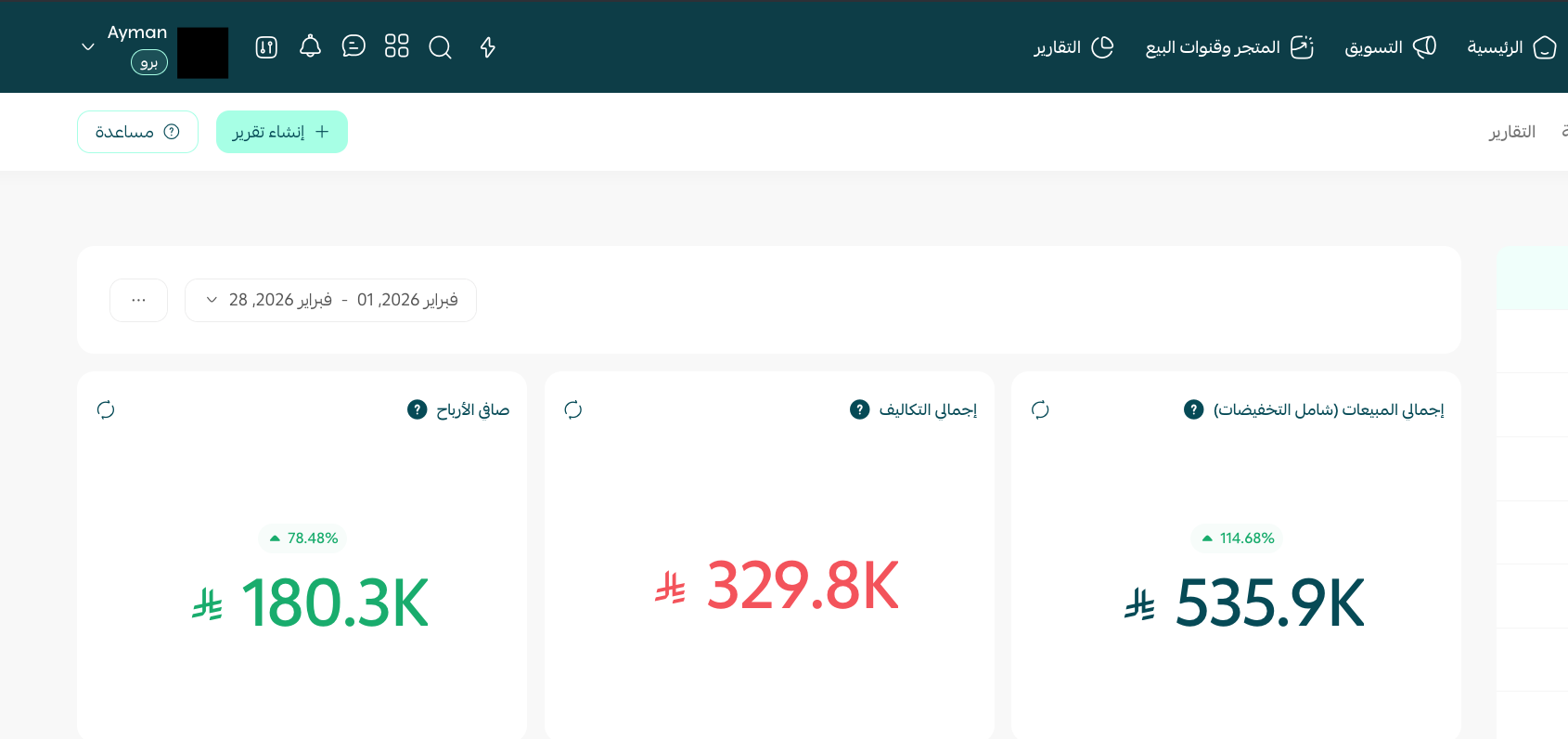Click the lightning bolt quick actions icon

pos(488,47)
